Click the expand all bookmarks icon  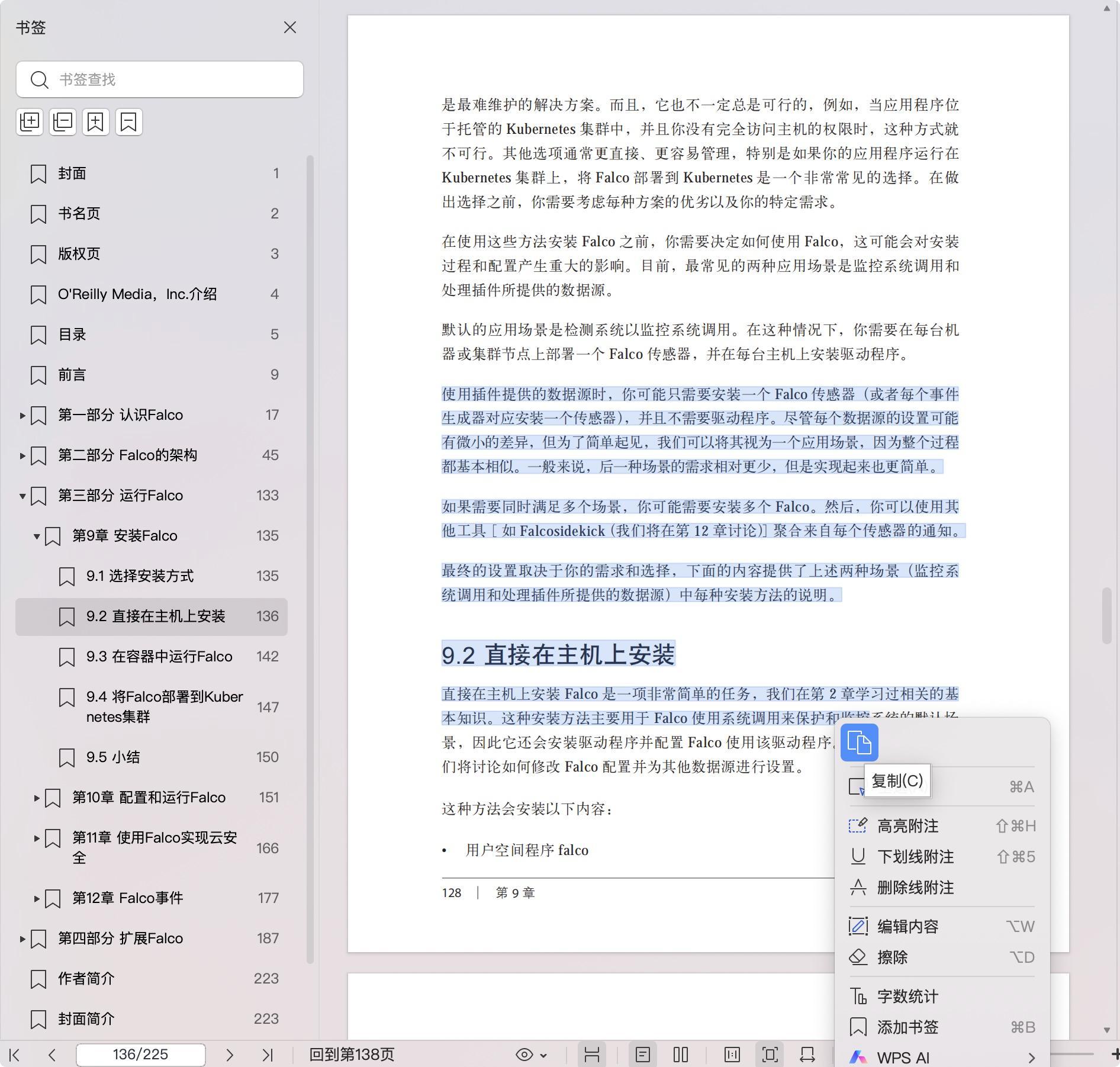(30, 122)
